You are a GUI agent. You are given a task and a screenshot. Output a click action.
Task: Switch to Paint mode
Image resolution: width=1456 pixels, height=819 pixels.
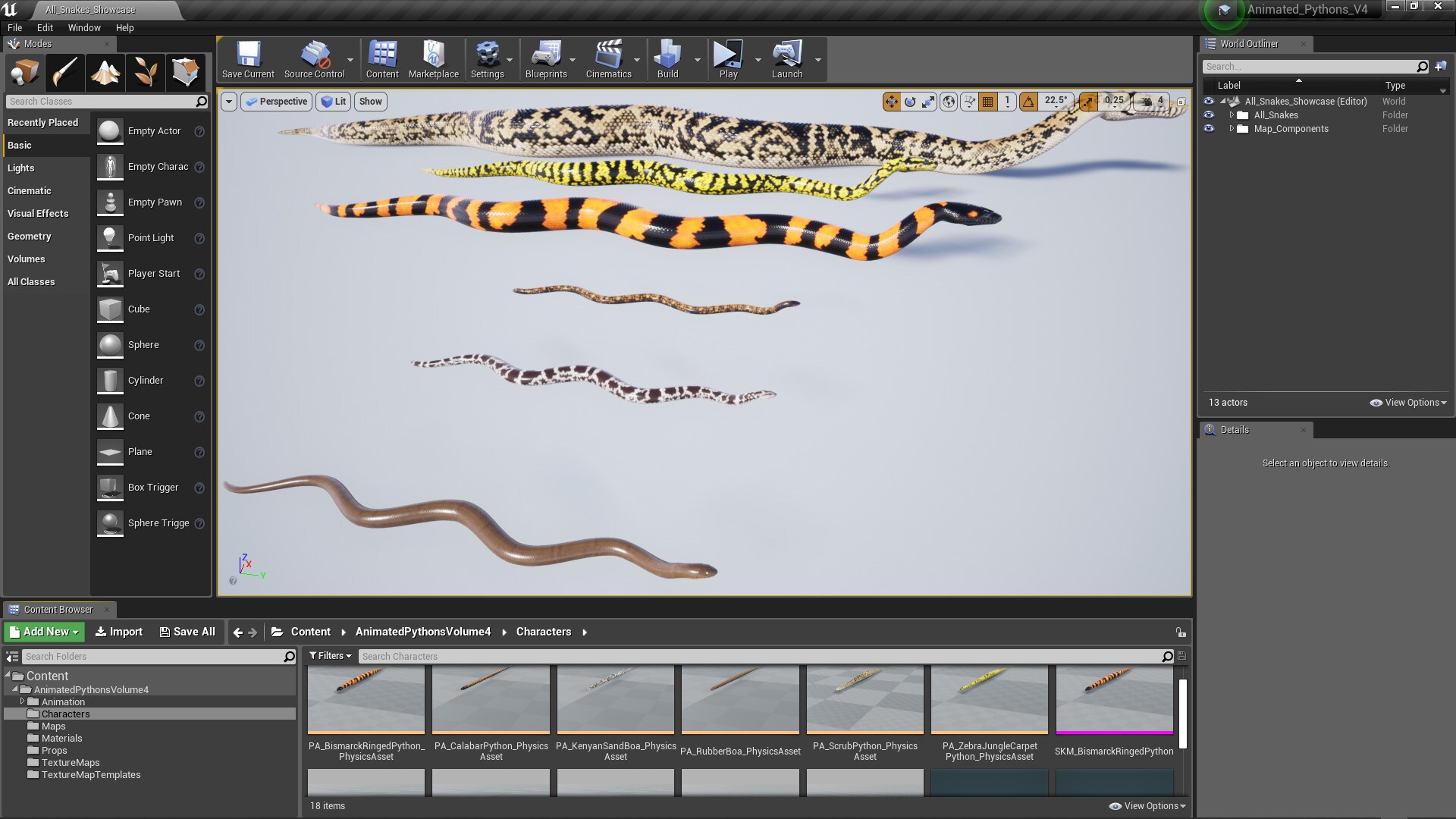64,72
